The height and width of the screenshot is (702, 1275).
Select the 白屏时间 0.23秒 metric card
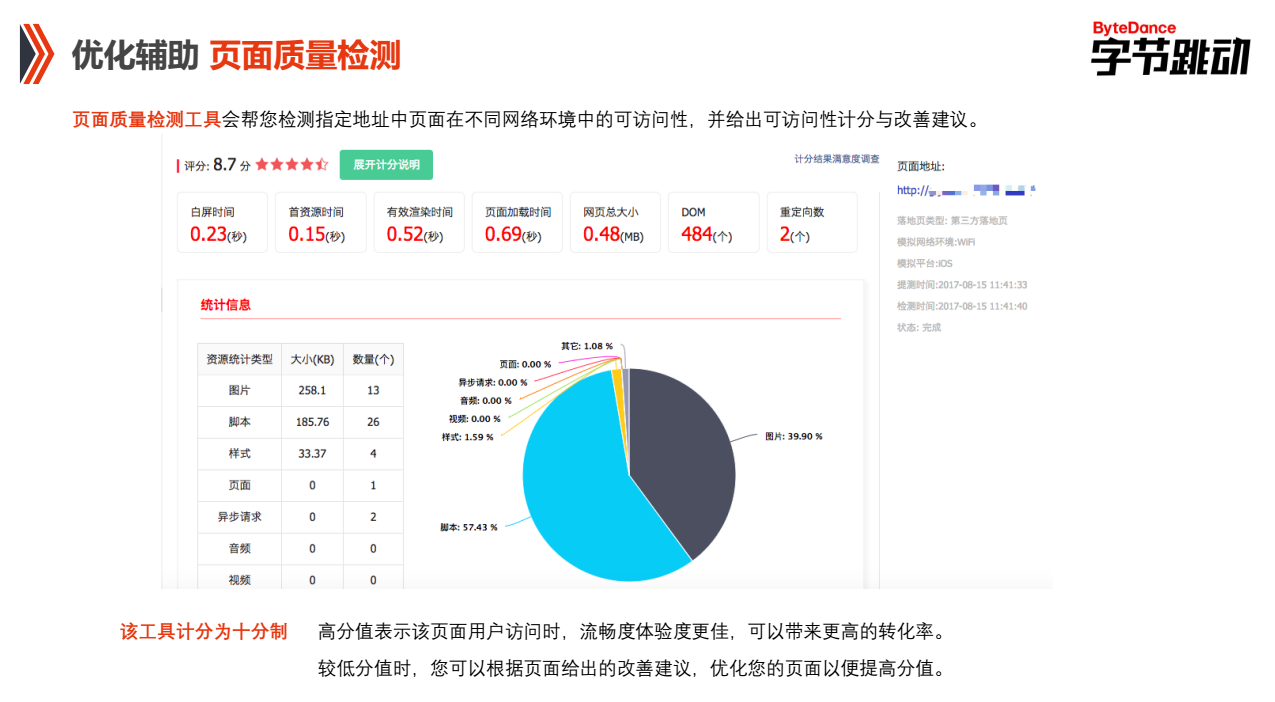coord(222,222)
